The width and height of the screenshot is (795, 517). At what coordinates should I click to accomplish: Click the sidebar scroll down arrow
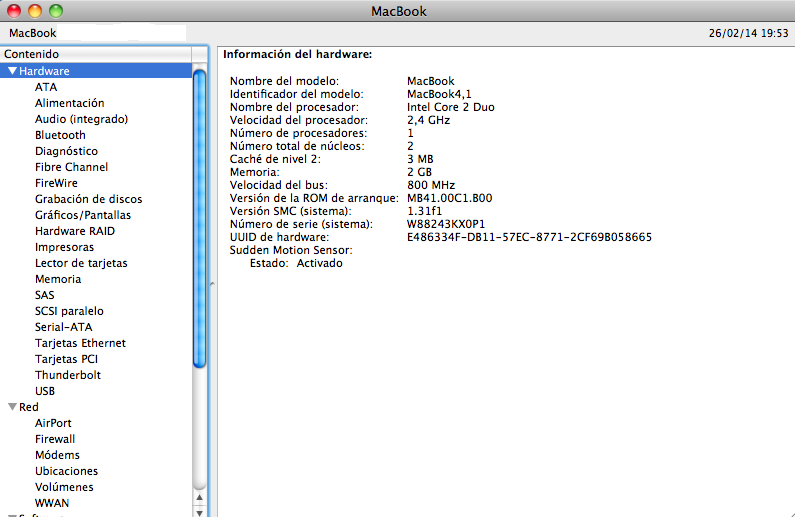click(x=199, y=512)
